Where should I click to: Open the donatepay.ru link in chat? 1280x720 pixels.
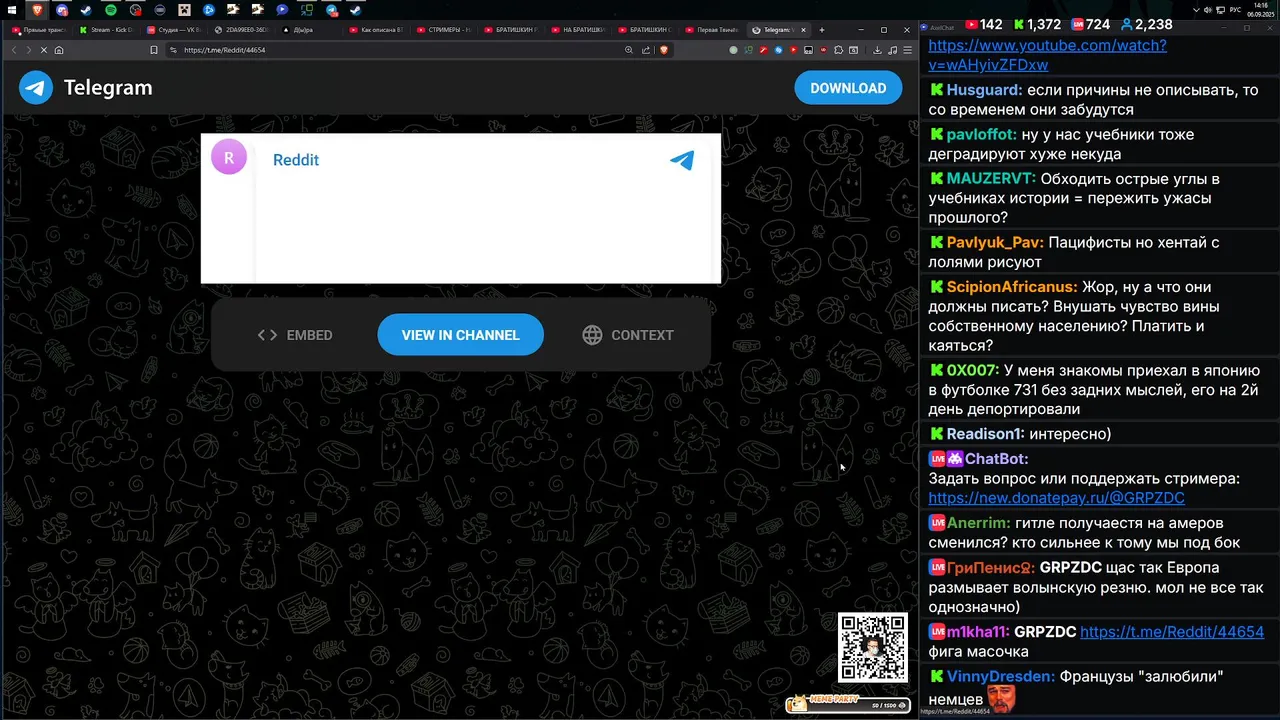pos(1056,498)
